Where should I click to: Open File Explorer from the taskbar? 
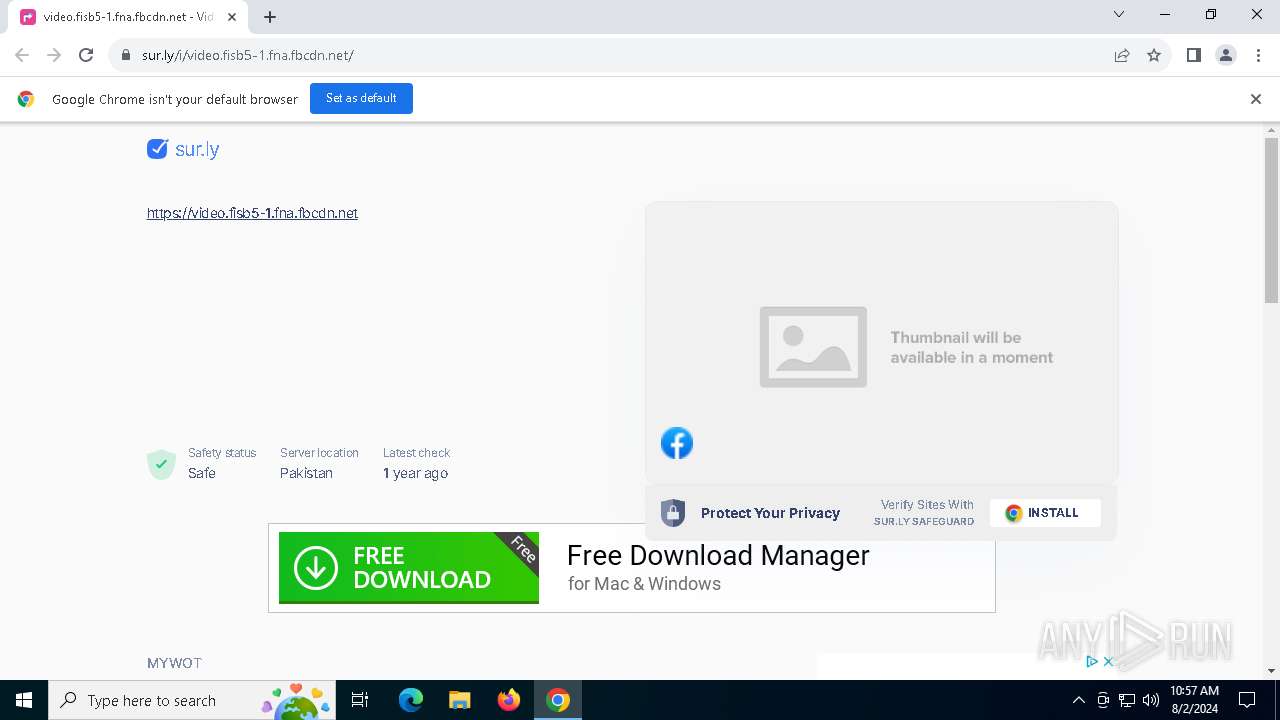[x=460, y=700]
